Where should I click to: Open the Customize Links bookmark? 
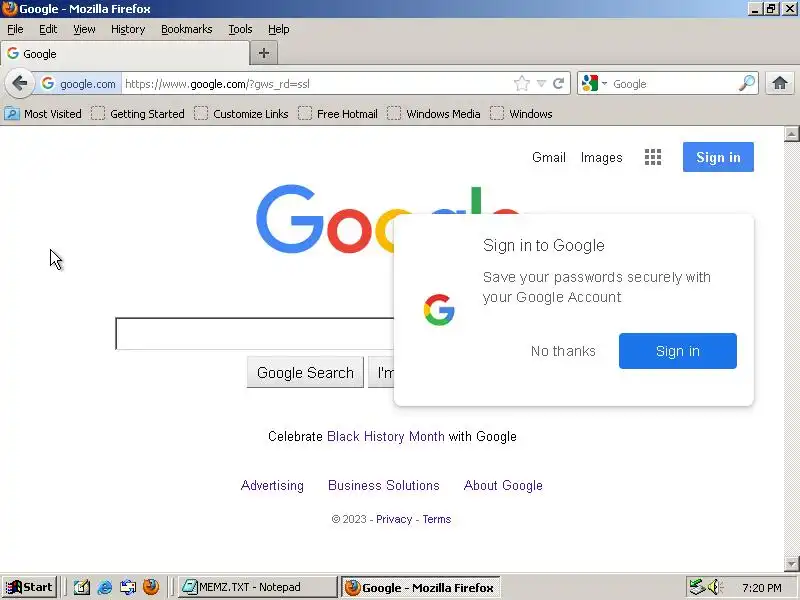tap(241, 114)
